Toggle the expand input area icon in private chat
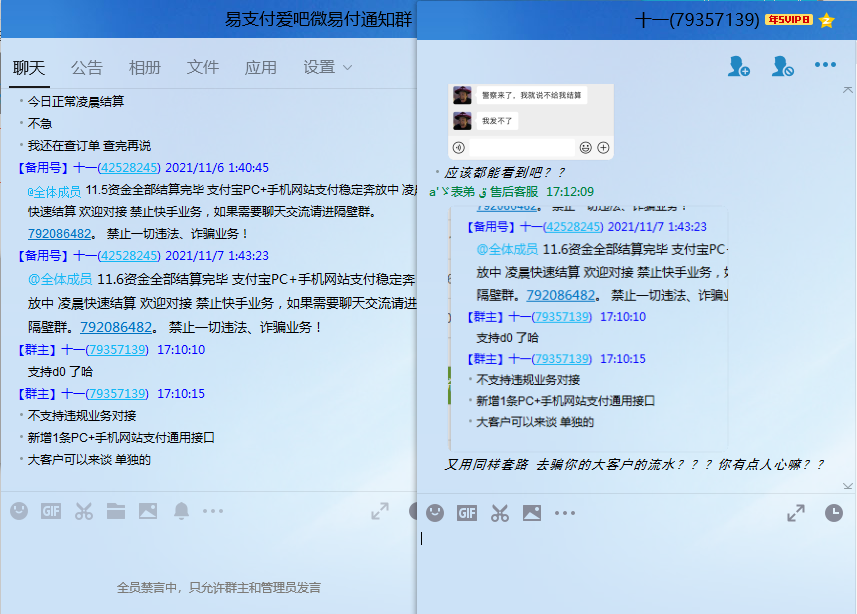This screenshot has width=857, height=614. click(796, 513)
